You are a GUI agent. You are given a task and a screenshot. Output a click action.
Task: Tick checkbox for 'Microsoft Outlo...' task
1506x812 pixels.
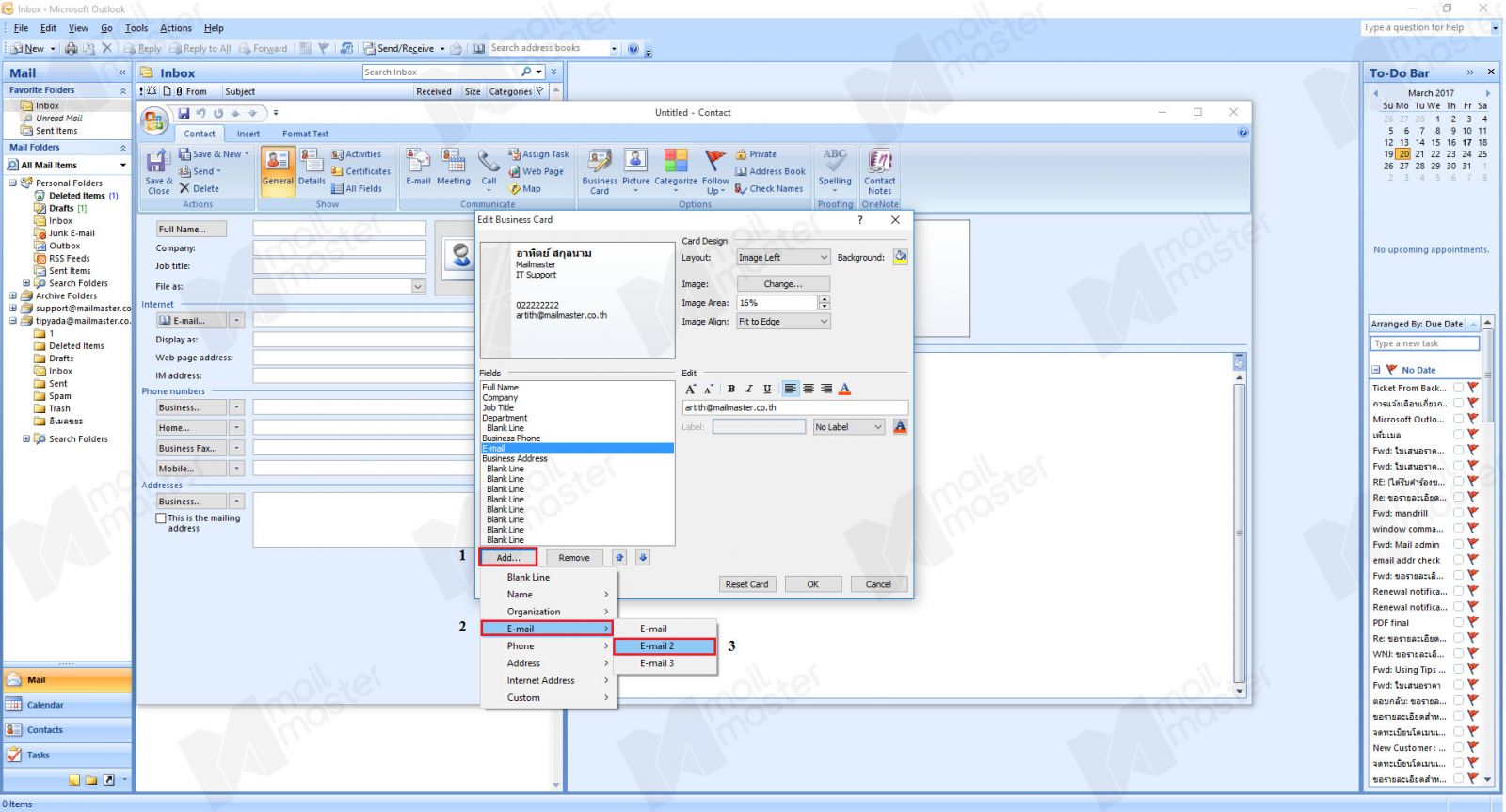tap(1458, 419)
